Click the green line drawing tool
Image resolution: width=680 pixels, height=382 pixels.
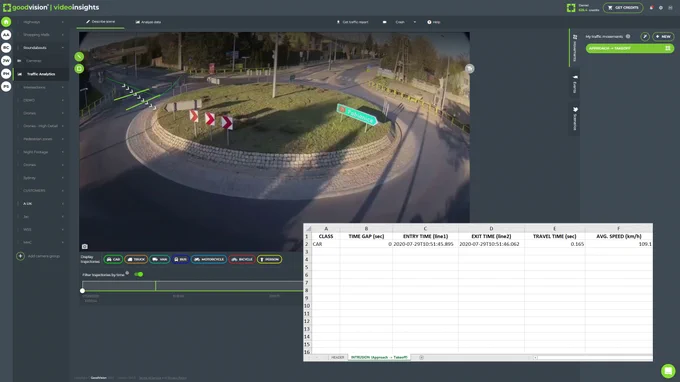click(x=79, y=56)
